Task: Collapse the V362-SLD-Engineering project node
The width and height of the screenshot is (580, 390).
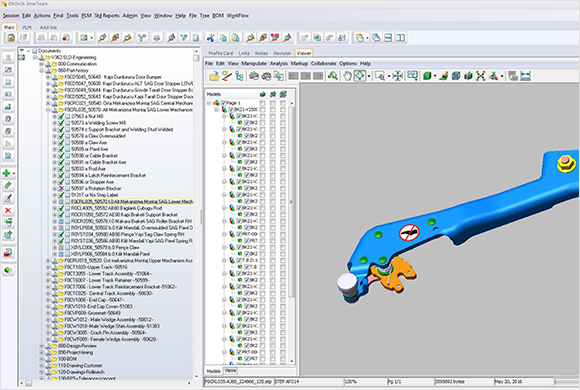Action: tap(35, 57)
